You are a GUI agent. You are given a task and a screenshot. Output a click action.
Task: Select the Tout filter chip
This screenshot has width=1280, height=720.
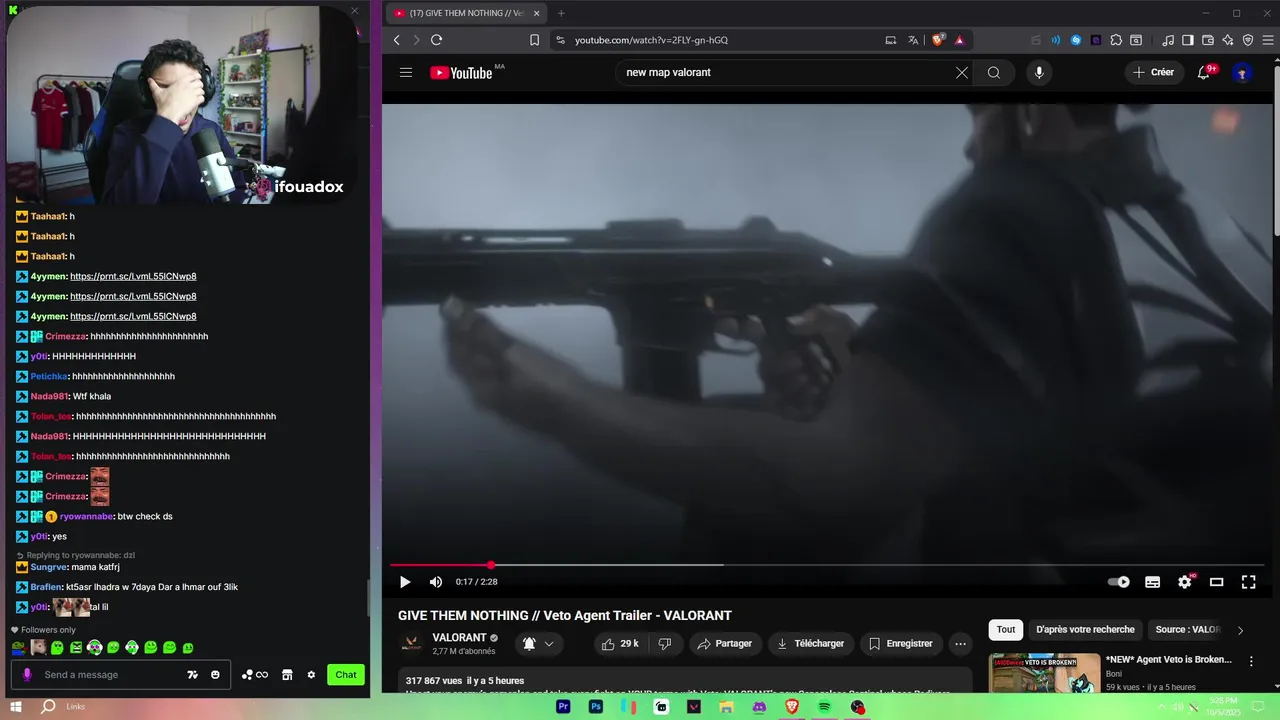tap(1006, 630)
